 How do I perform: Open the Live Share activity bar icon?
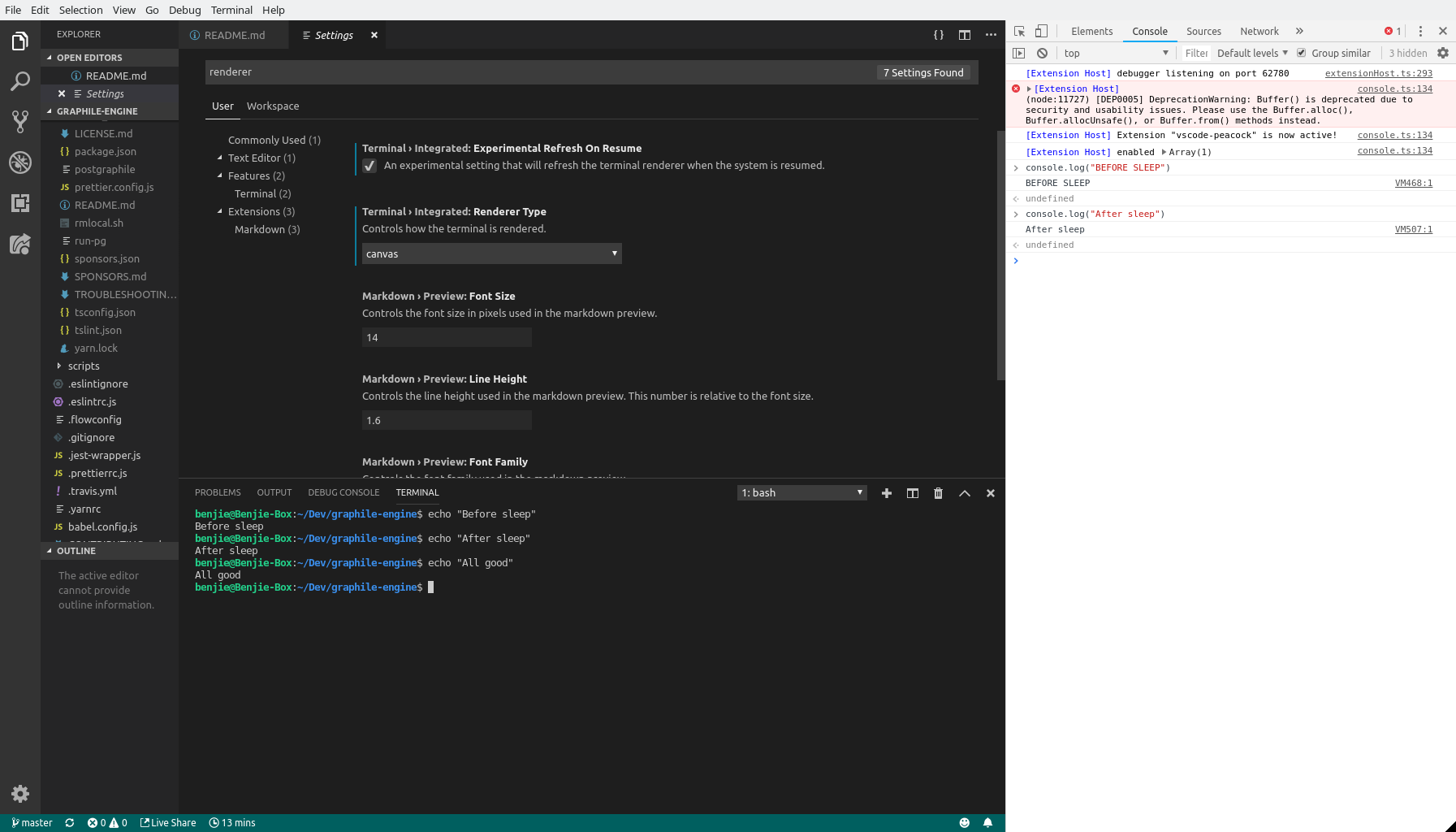point(20,244)
